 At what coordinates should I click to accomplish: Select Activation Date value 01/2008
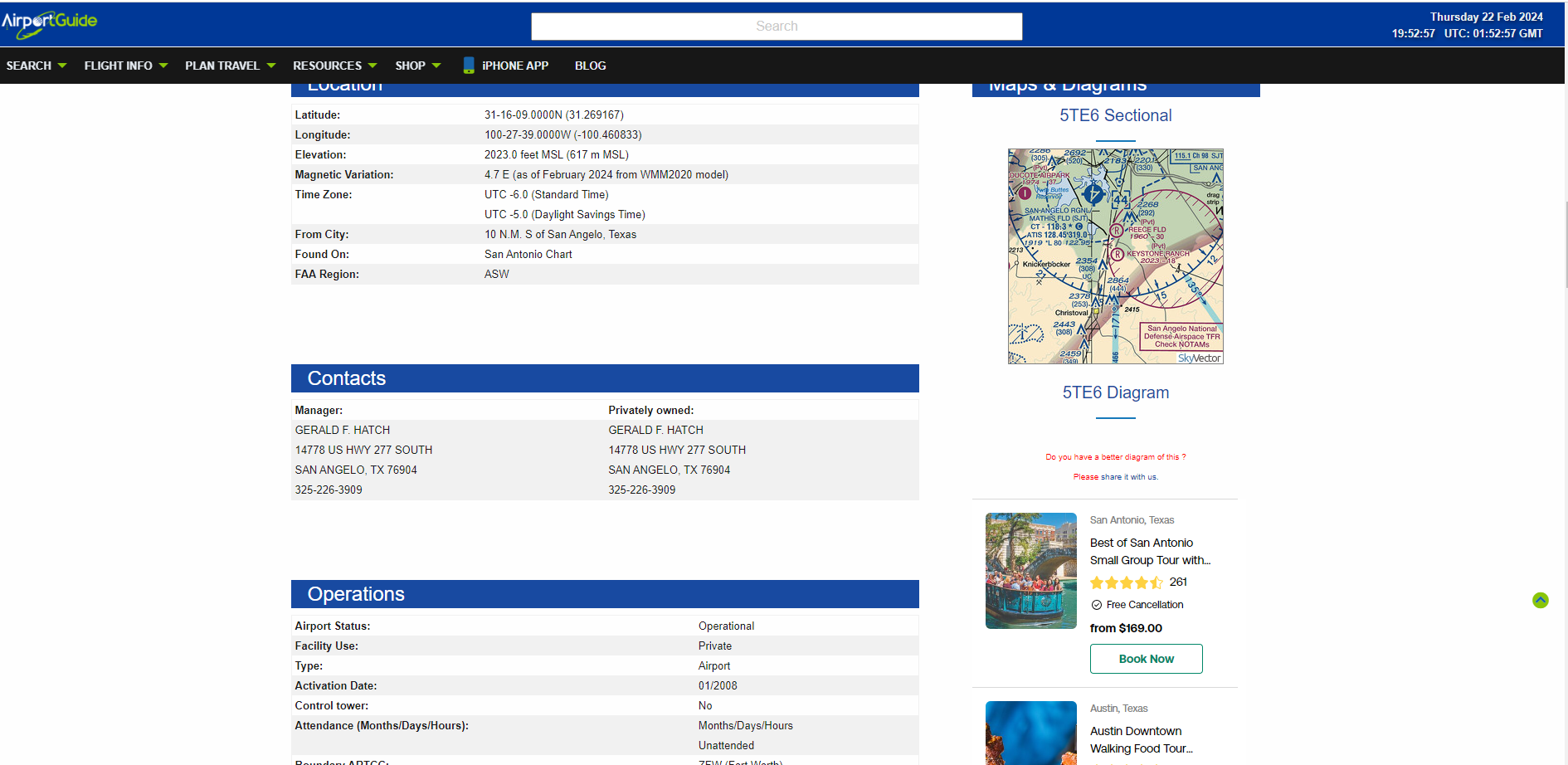click(x=718, y=686)
